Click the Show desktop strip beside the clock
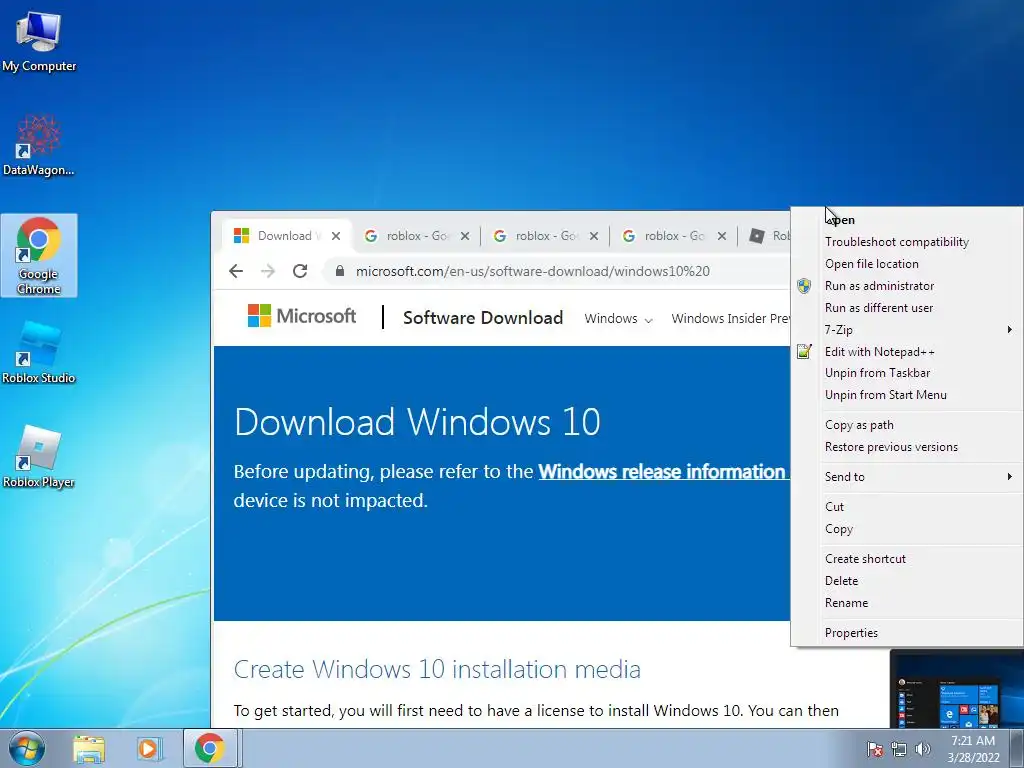 pos(1017,748)
